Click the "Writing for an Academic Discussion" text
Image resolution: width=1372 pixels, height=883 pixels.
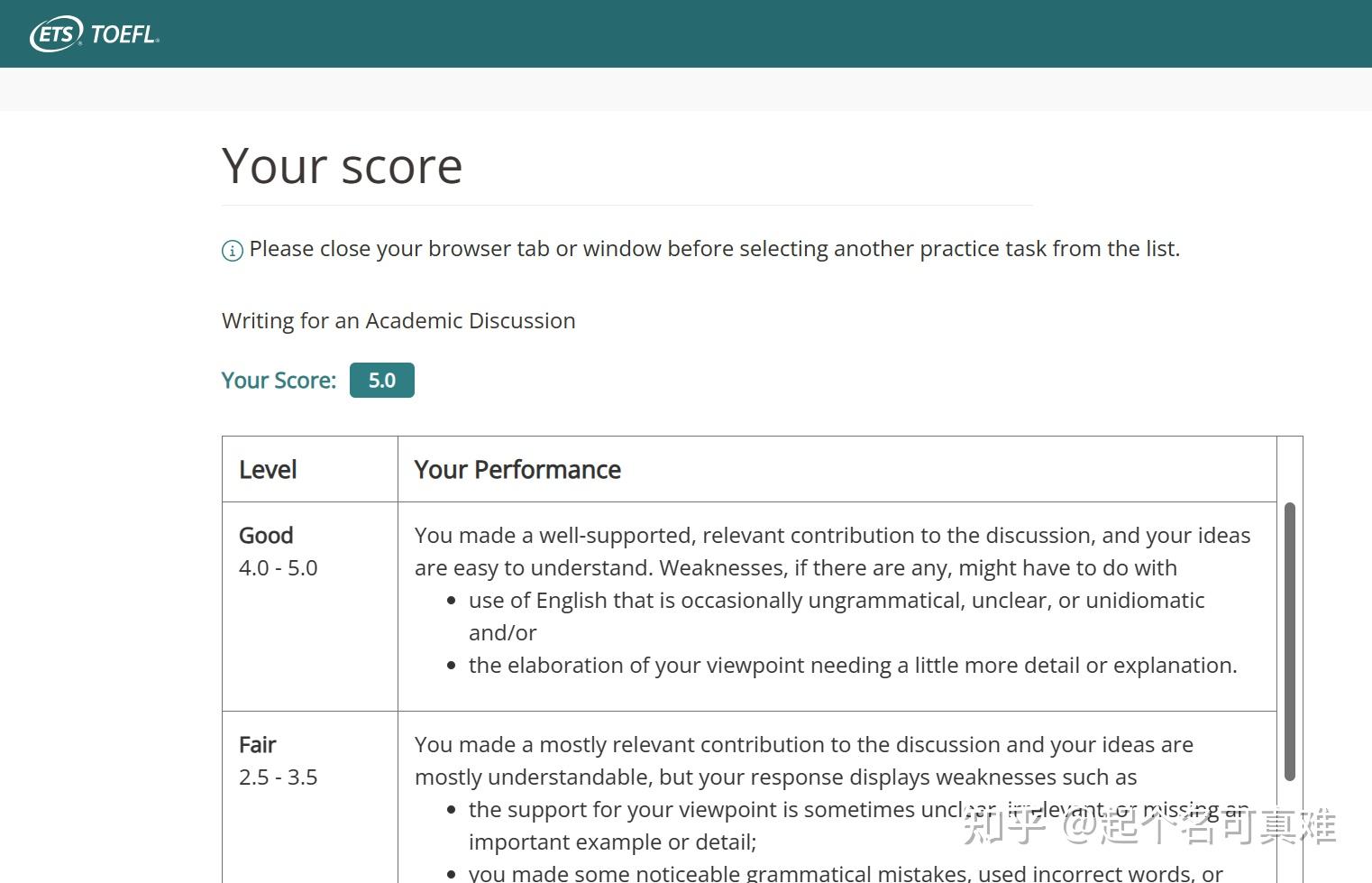pos(398,321)
